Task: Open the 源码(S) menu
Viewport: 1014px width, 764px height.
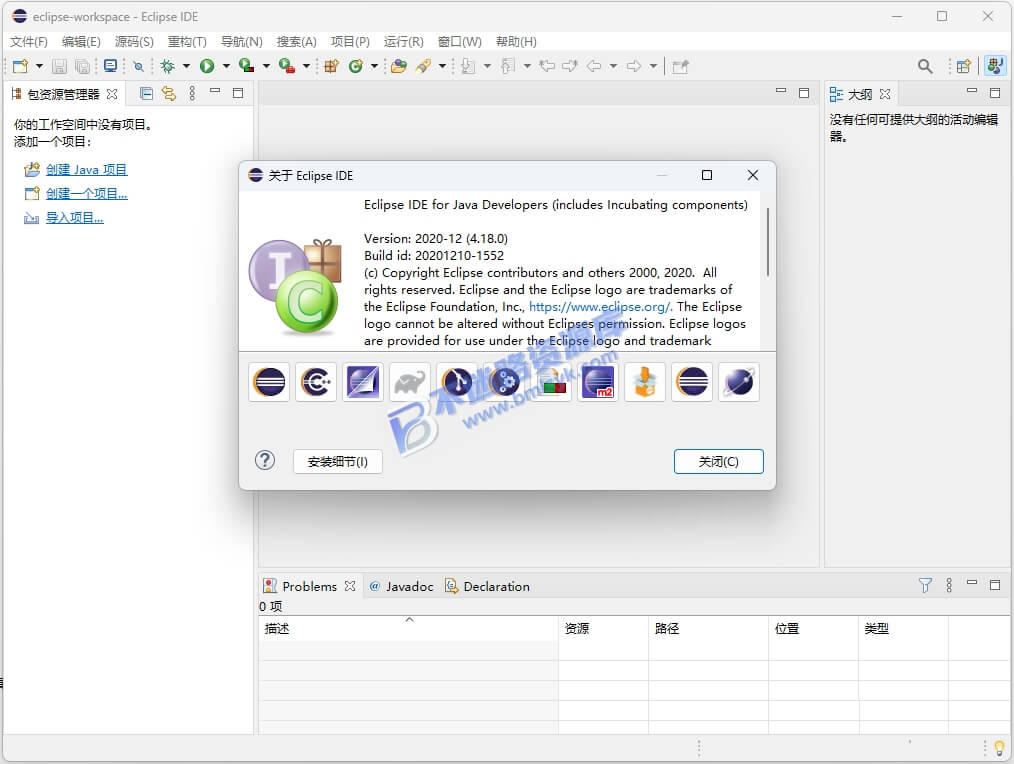Action: pyautogui.click(x=134, y=41)
